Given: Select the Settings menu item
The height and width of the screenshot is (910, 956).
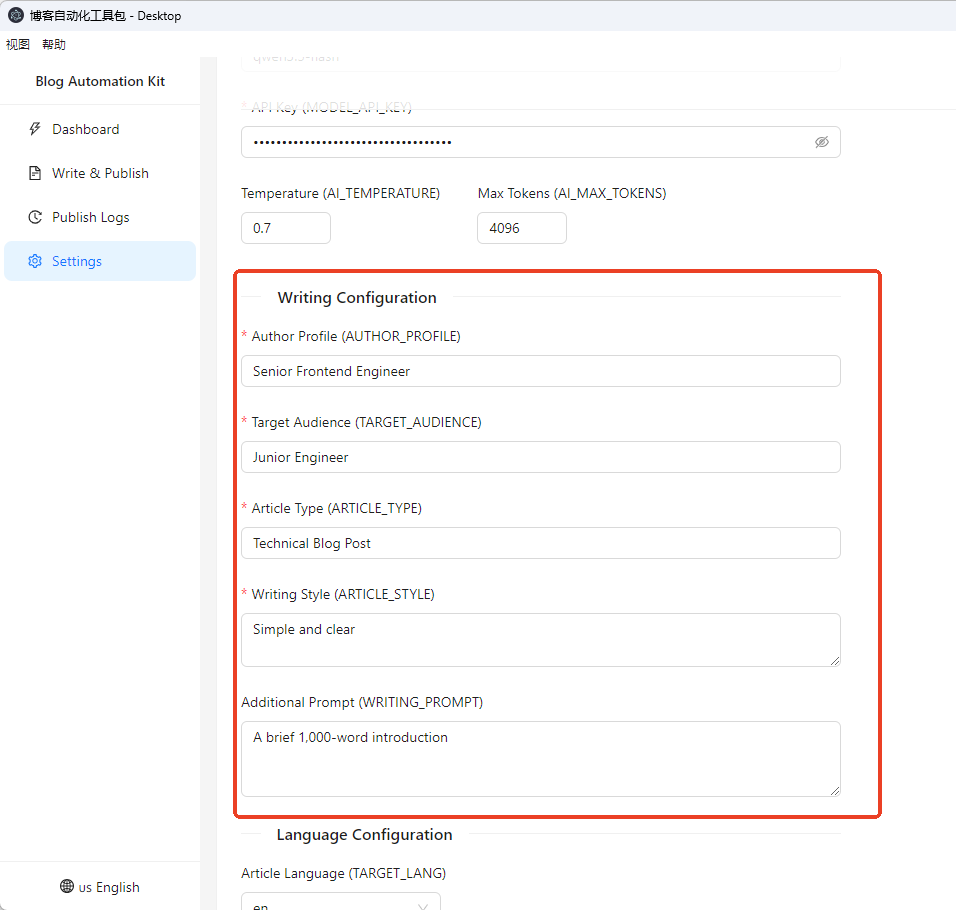Looking at the screenshot, I should click(100, 261).
